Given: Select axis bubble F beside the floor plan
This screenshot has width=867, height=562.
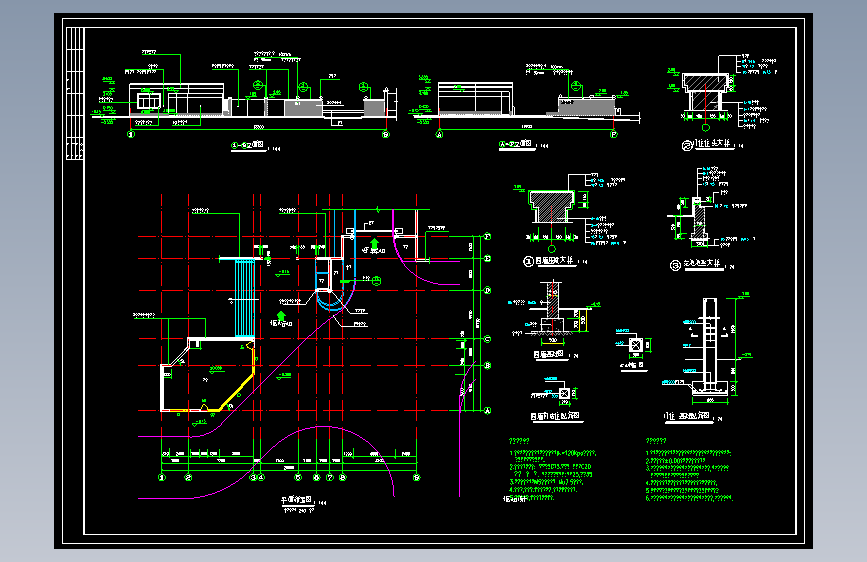Looking at the screenshot, I should [487, 237].
